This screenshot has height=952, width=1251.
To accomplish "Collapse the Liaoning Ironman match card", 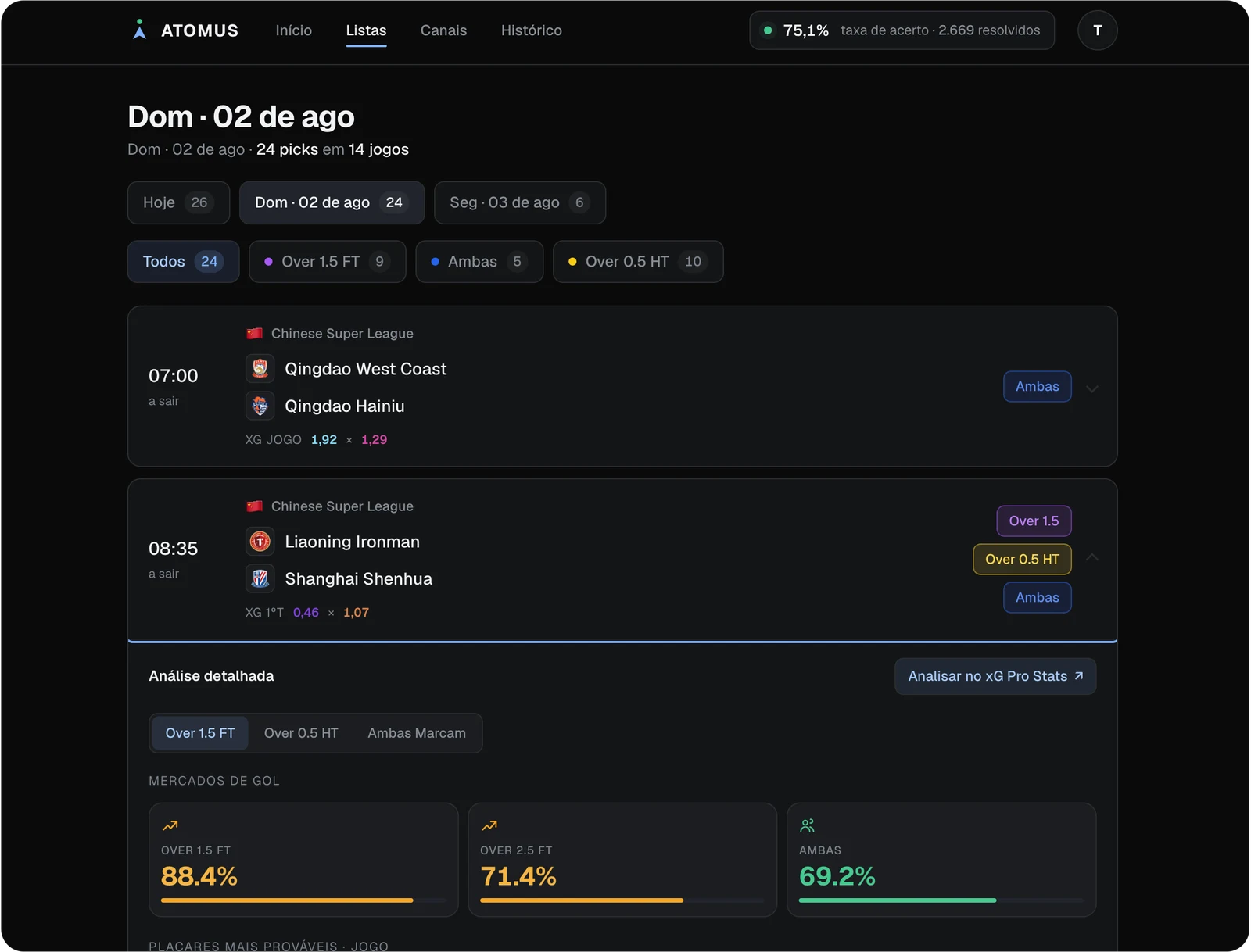I will (x=1092, y=557).
